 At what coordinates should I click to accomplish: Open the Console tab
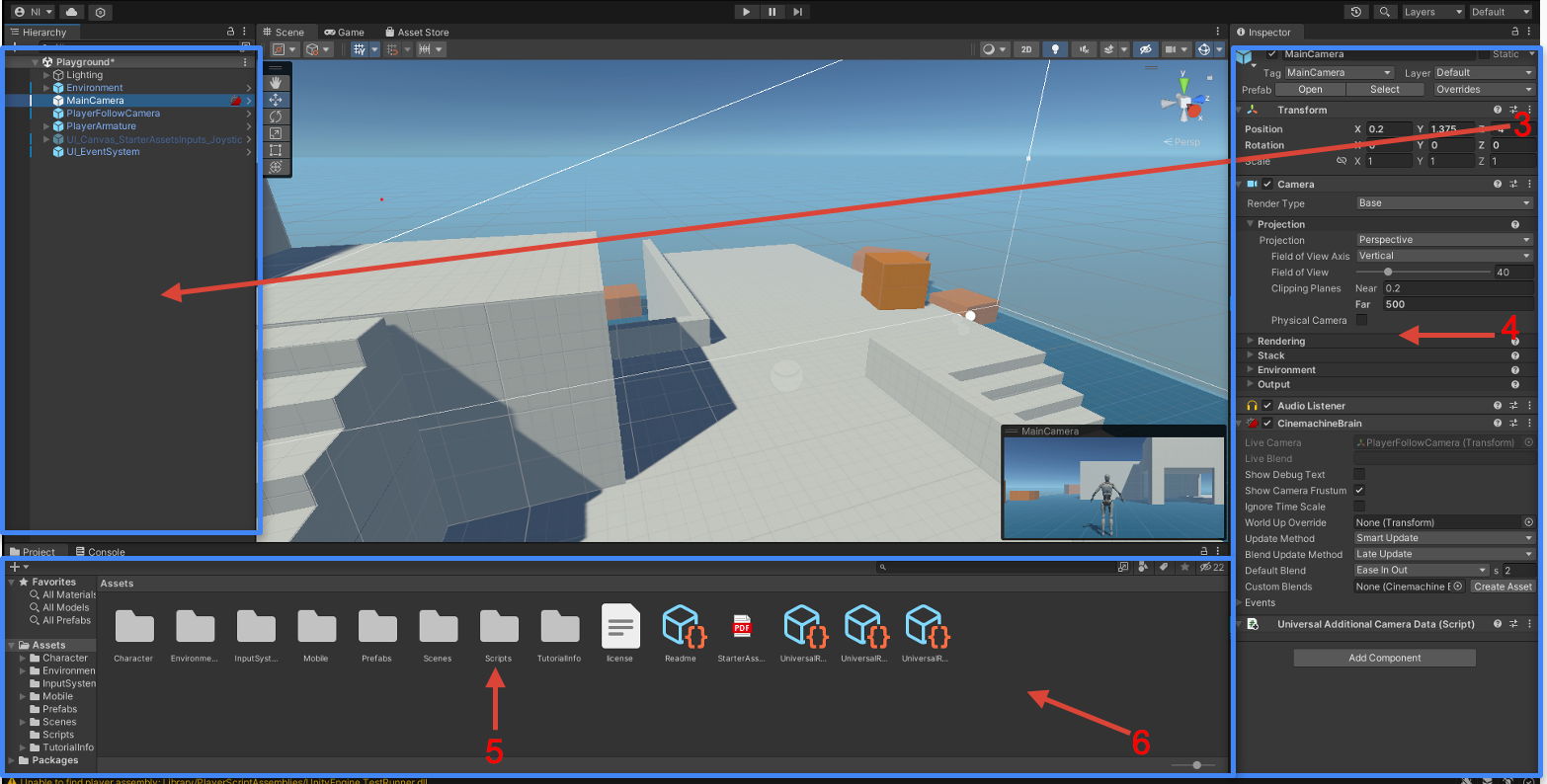coord(106,552)
